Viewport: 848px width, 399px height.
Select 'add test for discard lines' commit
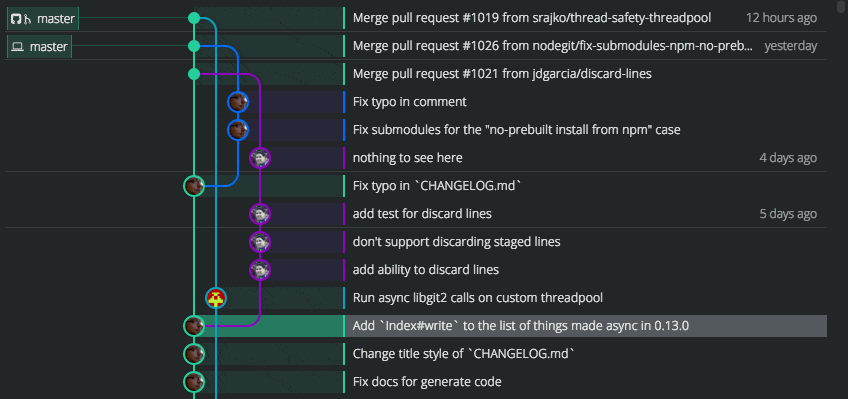(422, 214)
